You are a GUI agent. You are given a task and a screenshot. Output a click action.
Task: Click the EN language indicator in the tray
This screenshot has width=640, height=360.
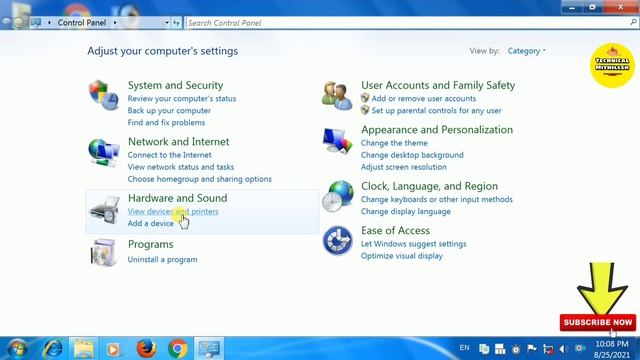464,348
